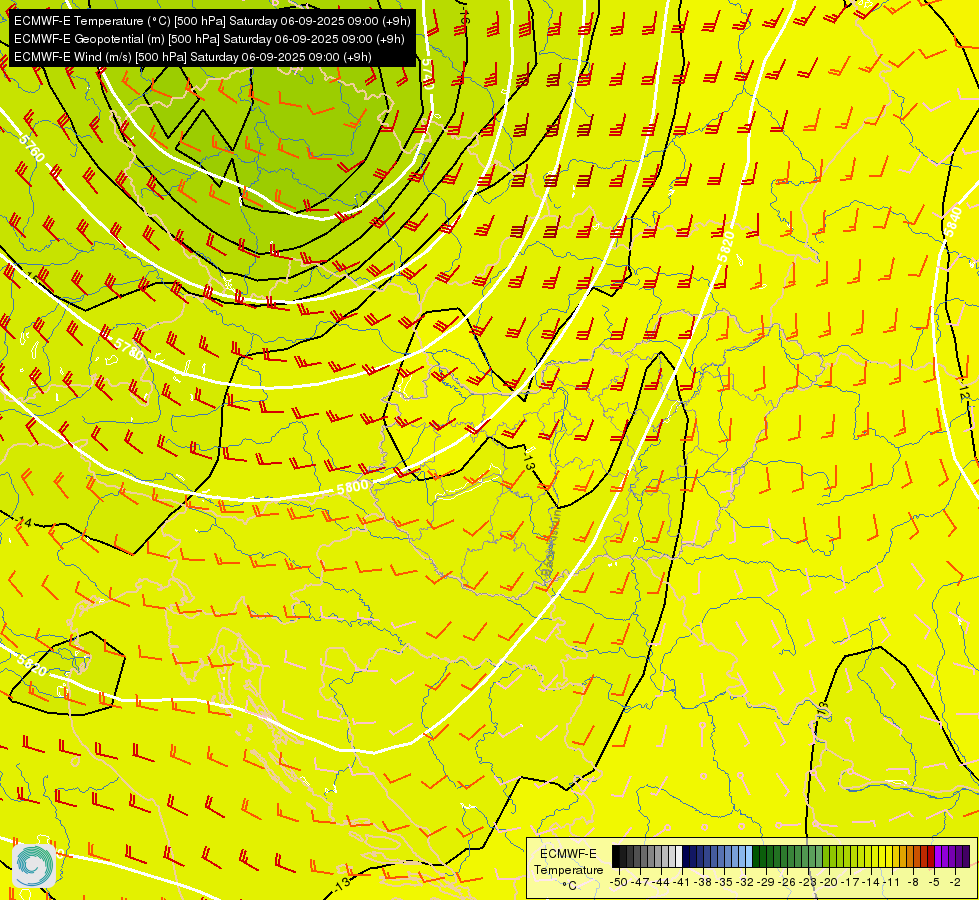The height and width of the screenshot is (900, 979).
Task: Select the ECMWF-E Geopotential (m) title line
Action: pyautogui.click(x=209, y=39)
